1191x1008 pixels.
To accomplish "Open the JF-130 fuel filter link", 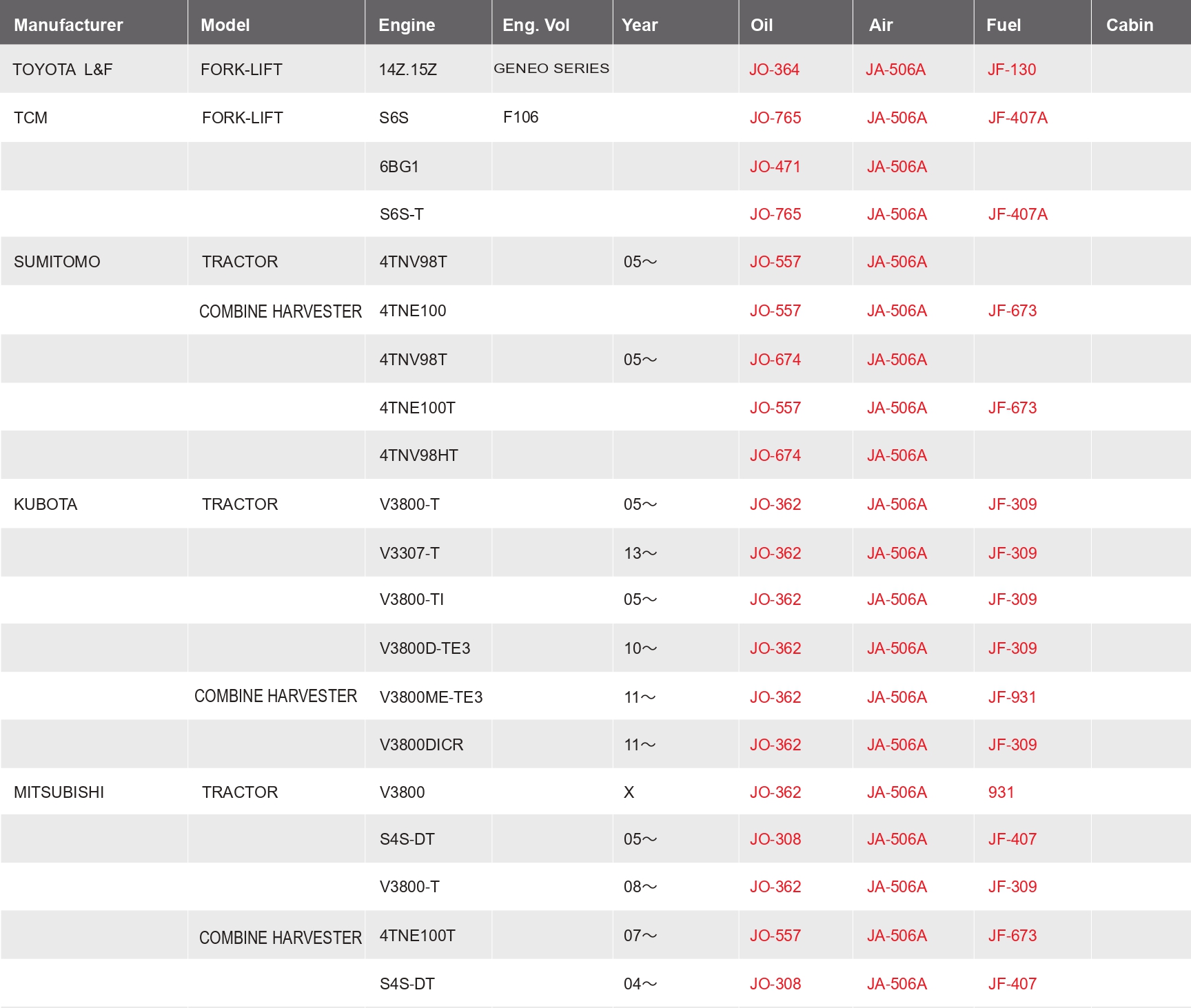I will [x=1011, y=70].
